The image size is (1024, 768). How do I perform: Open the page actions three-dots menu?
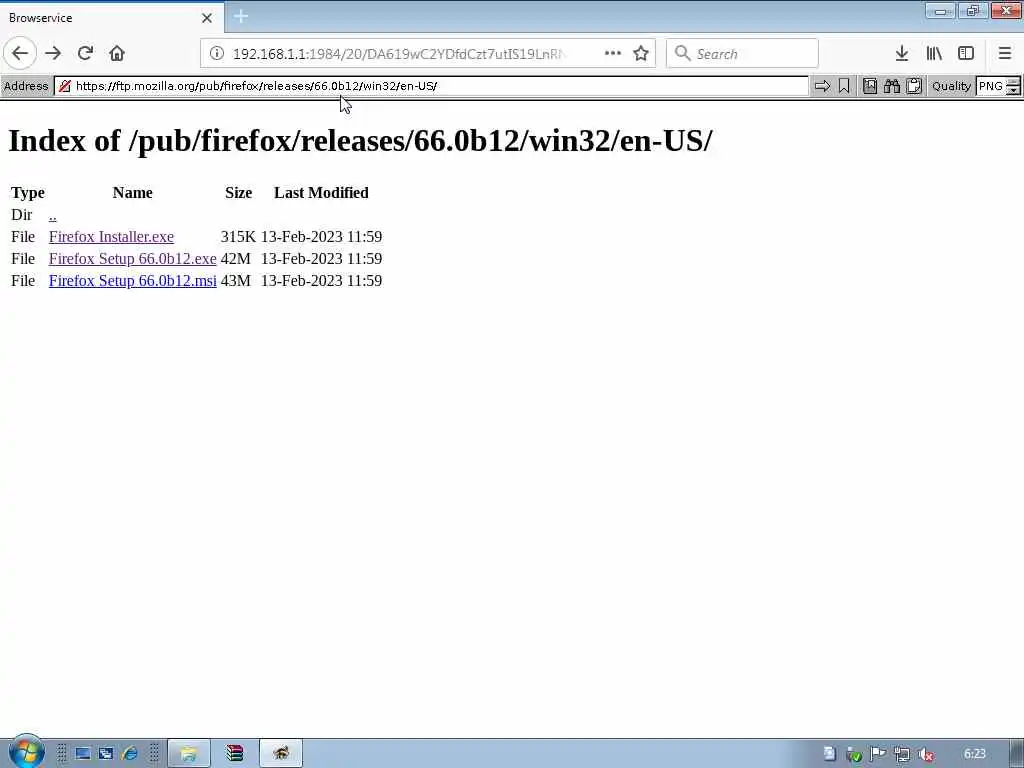click(x=613, y=54)
